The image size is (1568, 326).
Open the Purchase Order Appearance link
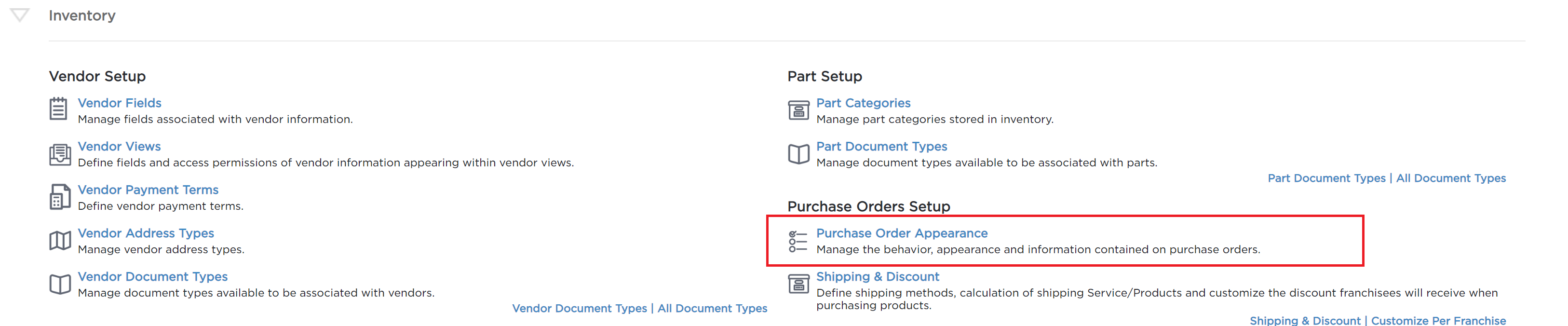[x=902, y=233]
